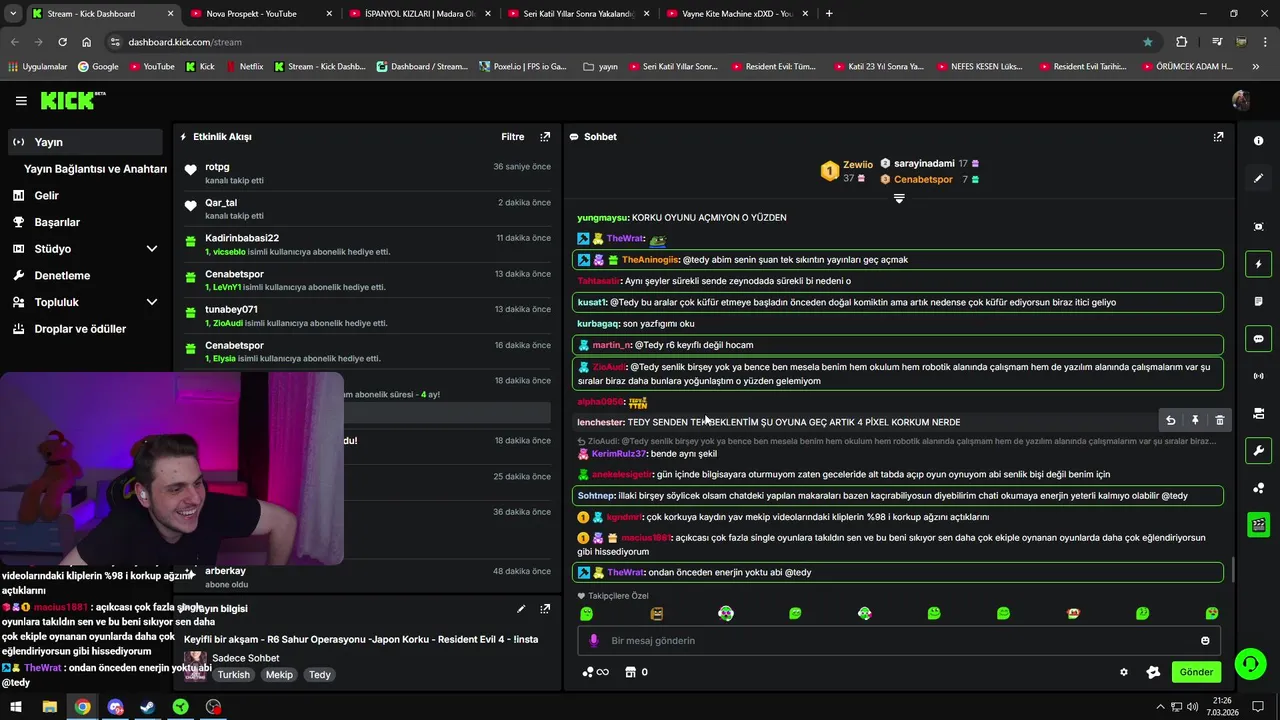Open the channel points infinity icon
Screen dimensions: 1280x720
coord(595,672)
